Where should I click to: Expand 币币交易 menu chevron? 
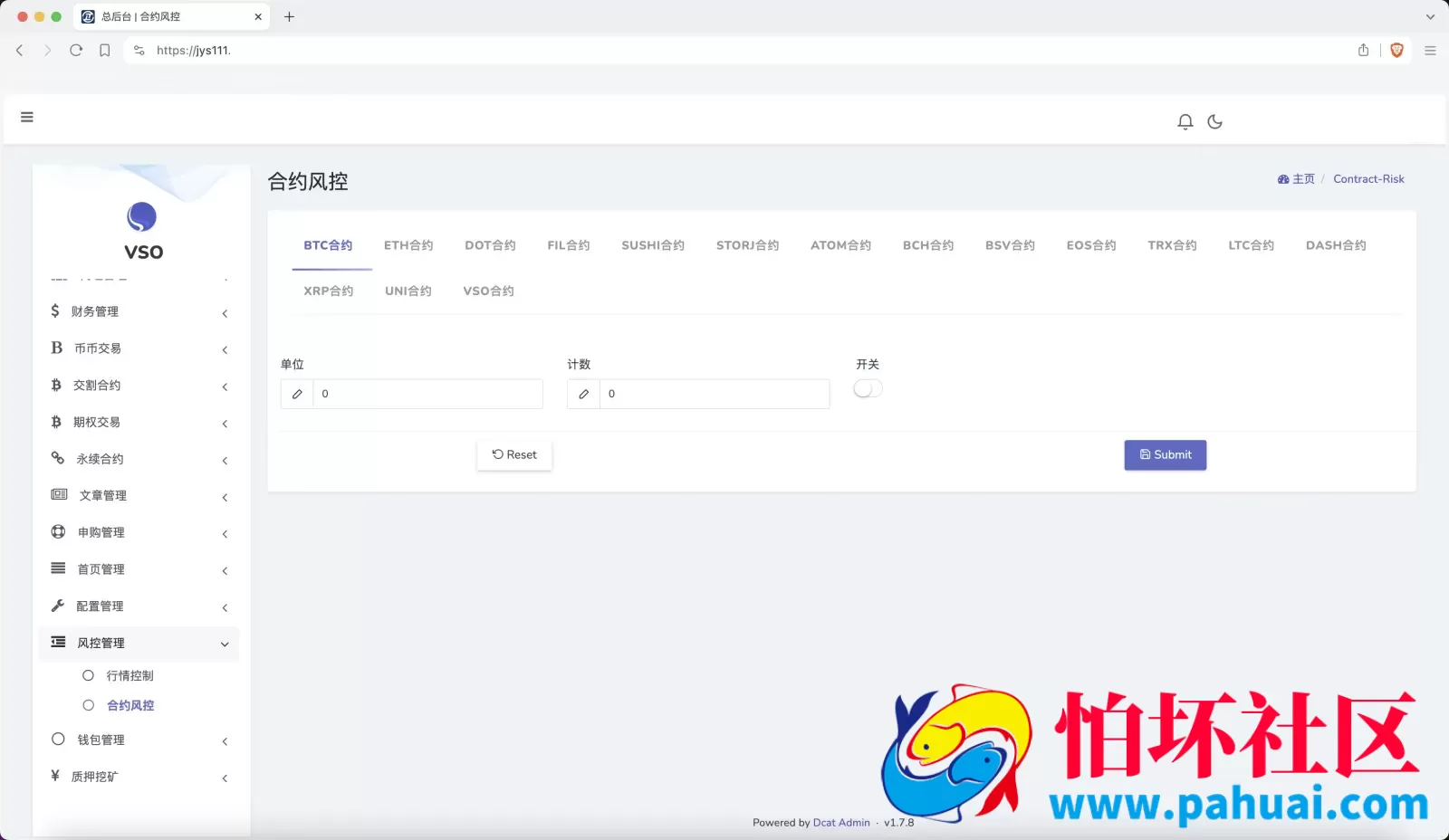(x=225, y=349)
